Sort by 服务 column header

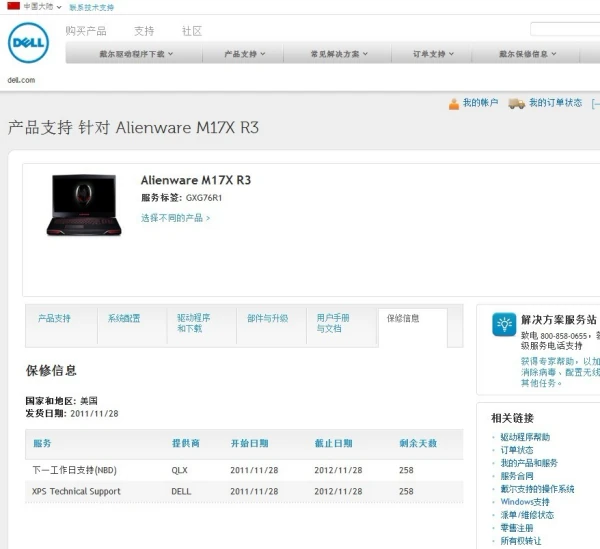coord(42,443)
